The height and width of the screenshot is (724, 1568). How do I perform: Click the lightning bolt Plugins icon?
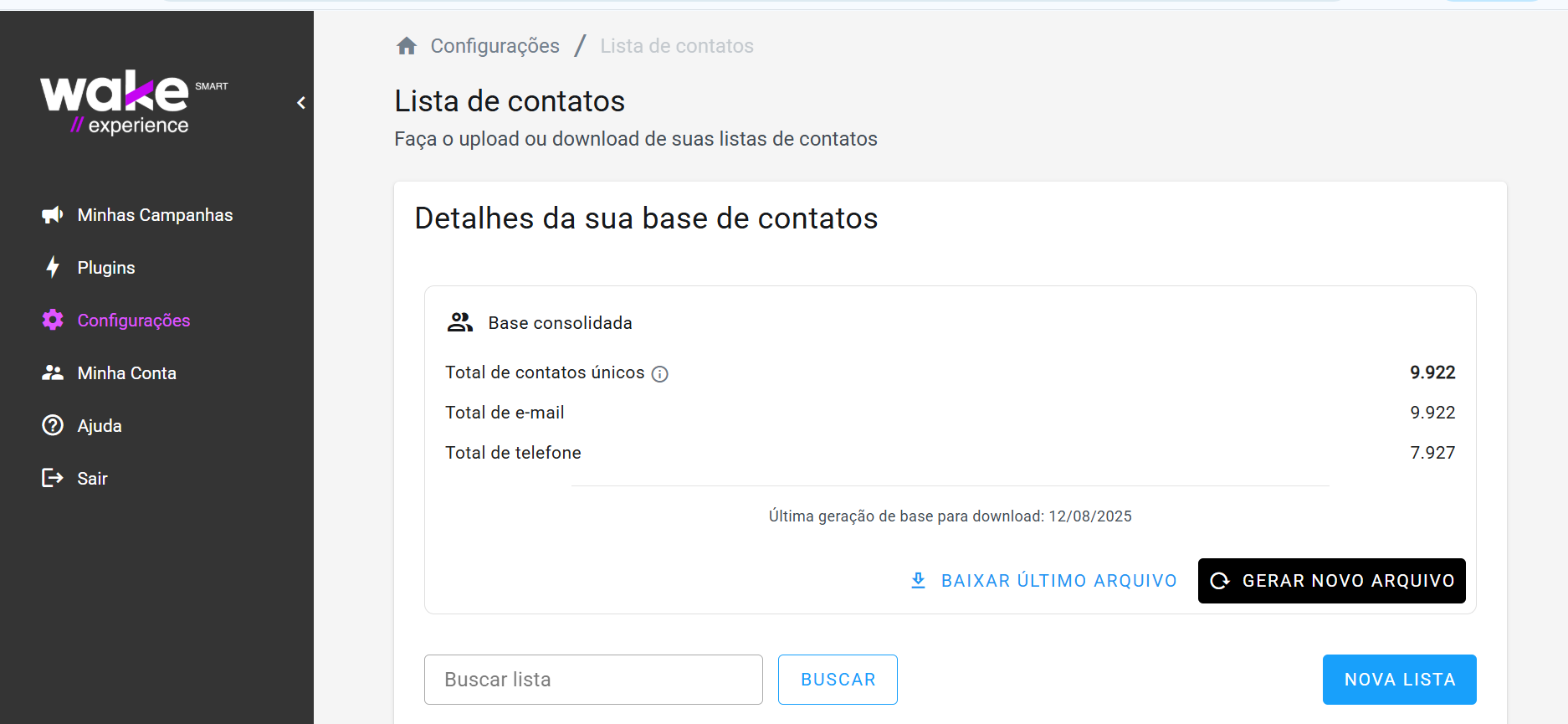[53, 267]
